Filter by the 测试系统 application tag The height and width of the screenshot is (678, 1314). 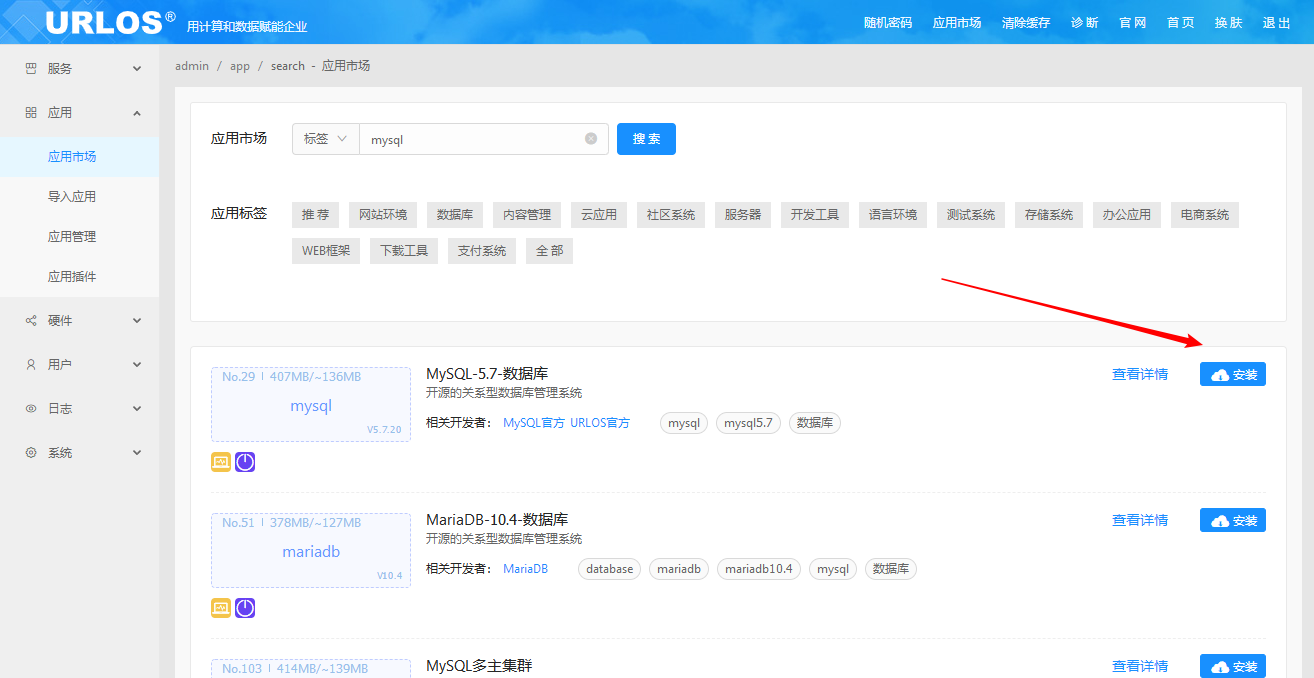point(971,215)
